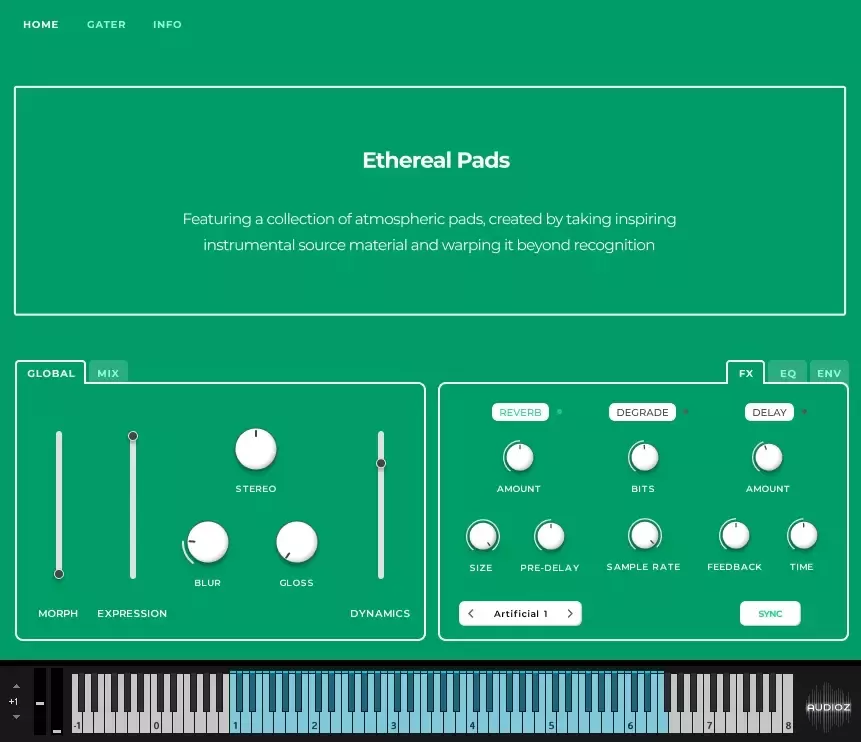861x742 pixels.
Task: Click the EXPRESSION slider handle
Action: tap(133, 436)
